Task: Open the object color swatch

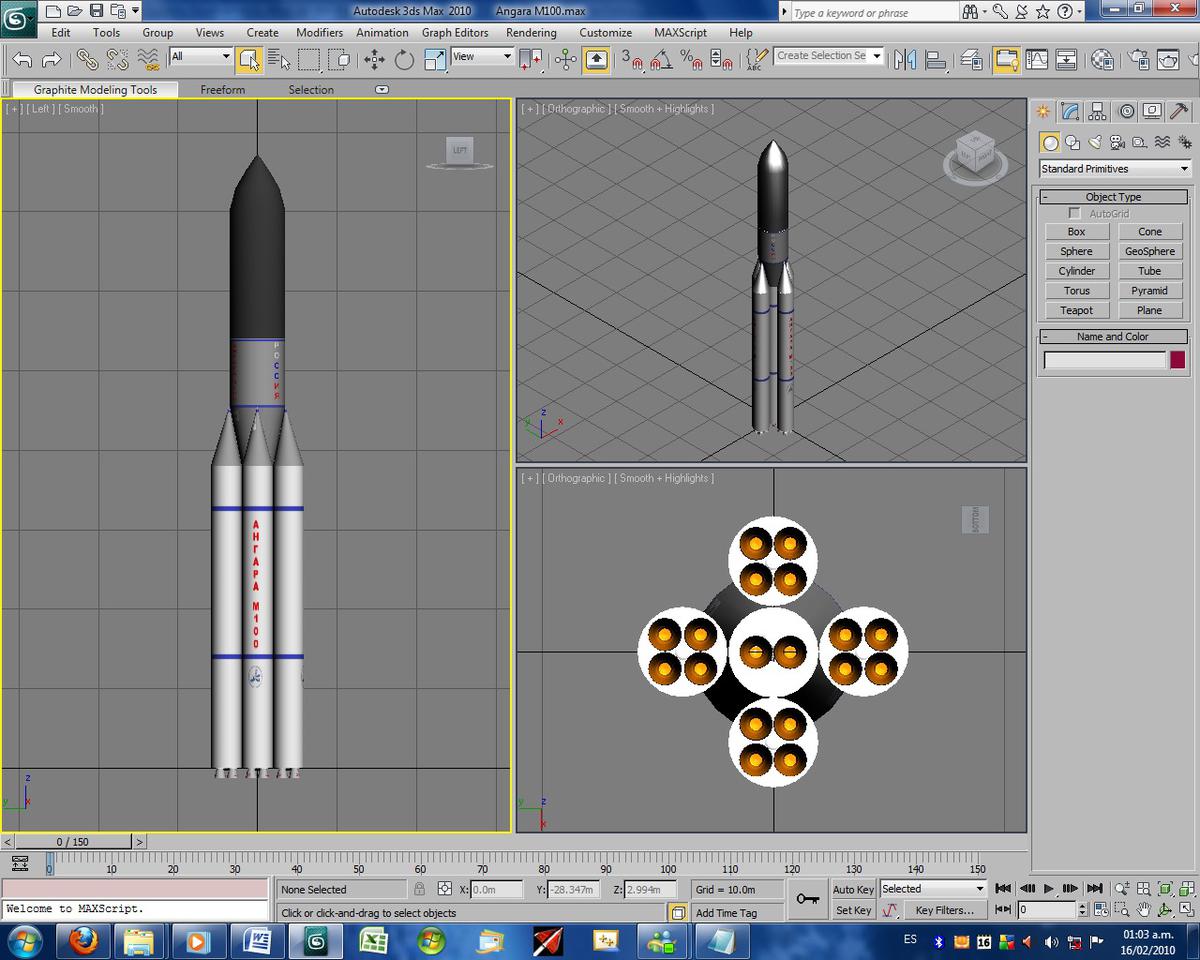Action: click(x=1178, y=360)
